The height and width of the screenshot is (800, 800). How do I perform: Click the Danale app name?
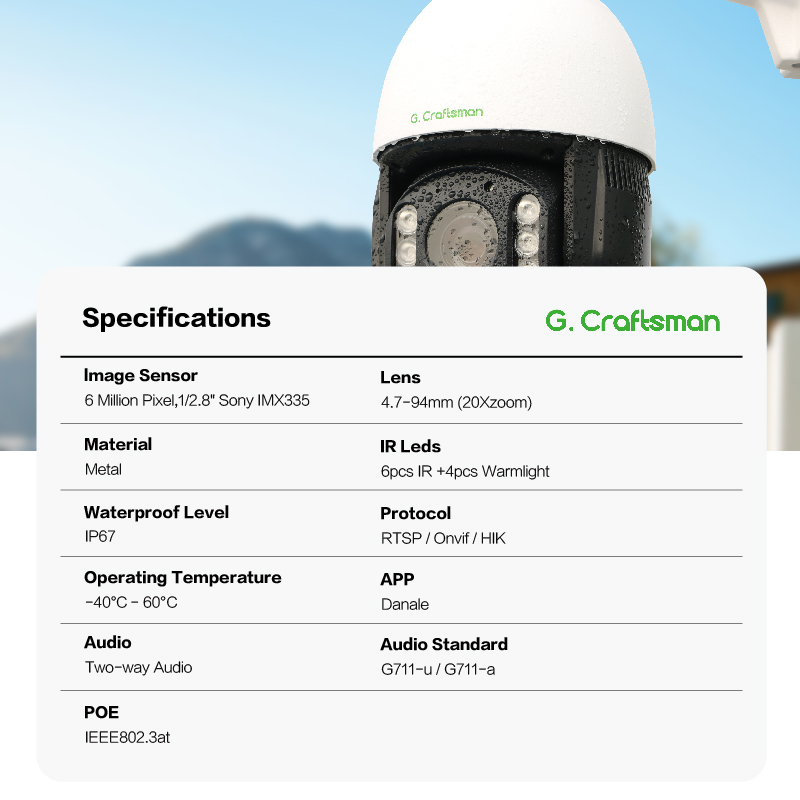(405, 604)
